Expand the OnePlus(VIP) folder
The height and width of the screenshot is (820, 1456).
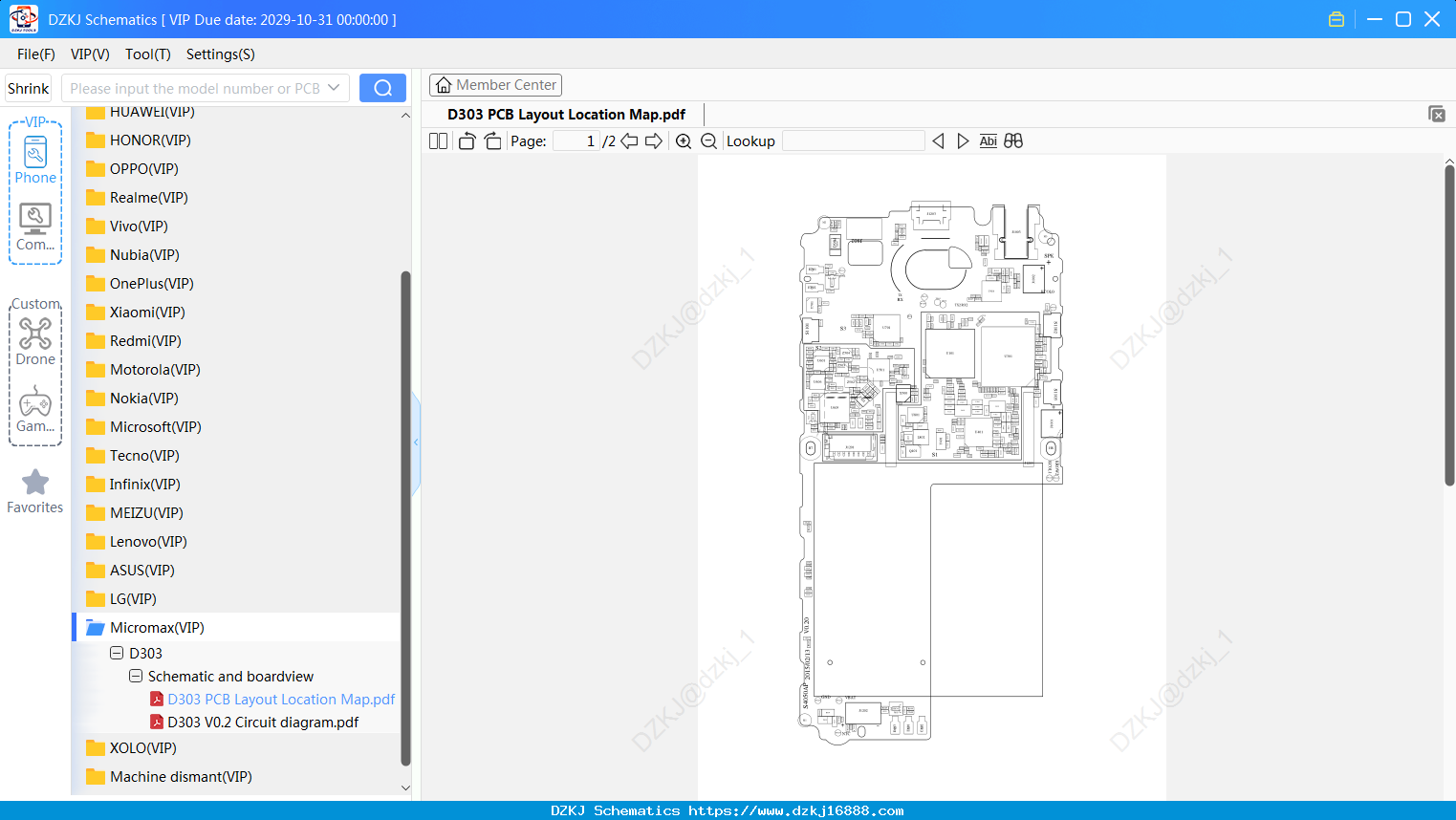pos(140,284)
